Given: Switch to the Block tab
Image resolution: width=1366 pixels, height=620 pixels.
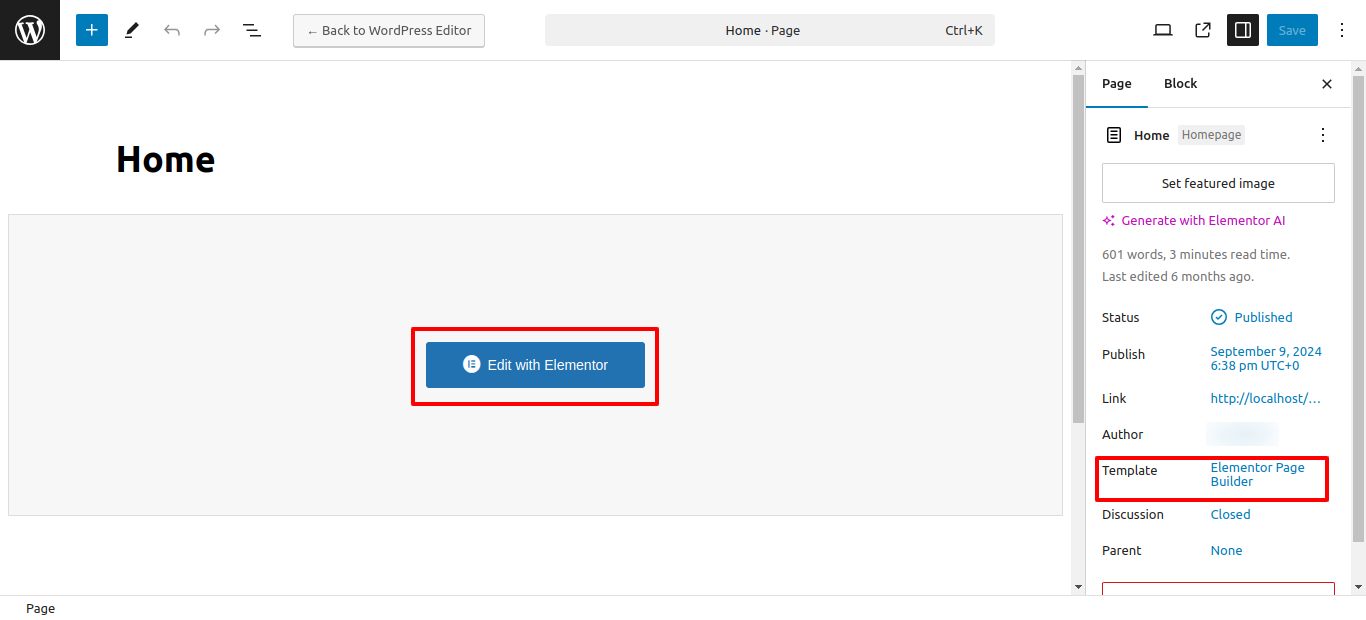Looking at the screenshot, I should click(x=1180, y=84).
